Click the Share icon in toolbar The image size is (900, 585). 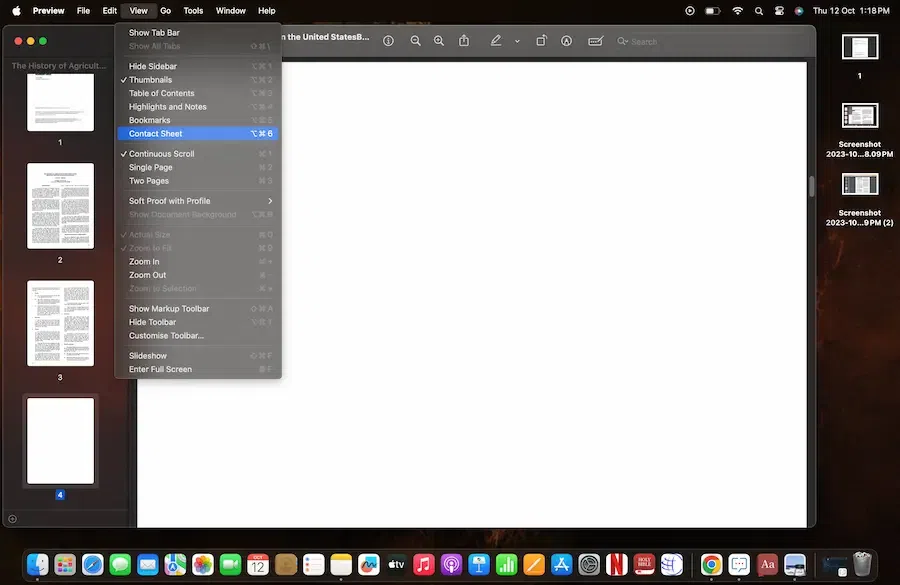(x=464, y=41)
